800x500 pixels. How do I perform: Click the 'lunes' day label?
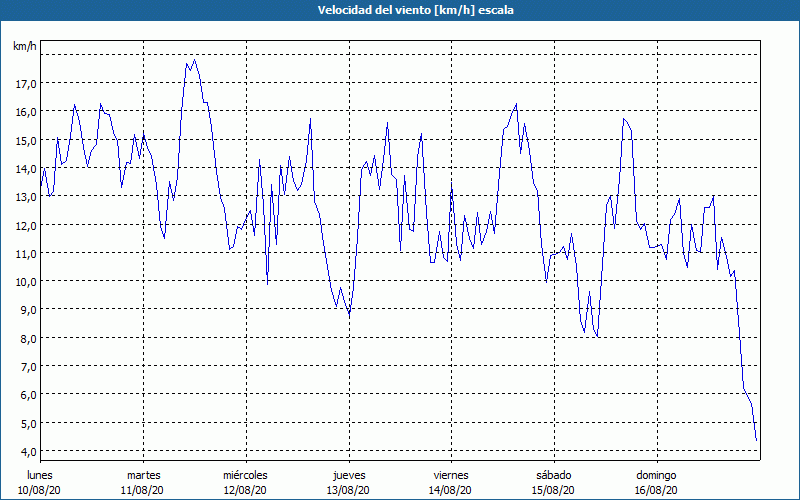click(40, 475)
